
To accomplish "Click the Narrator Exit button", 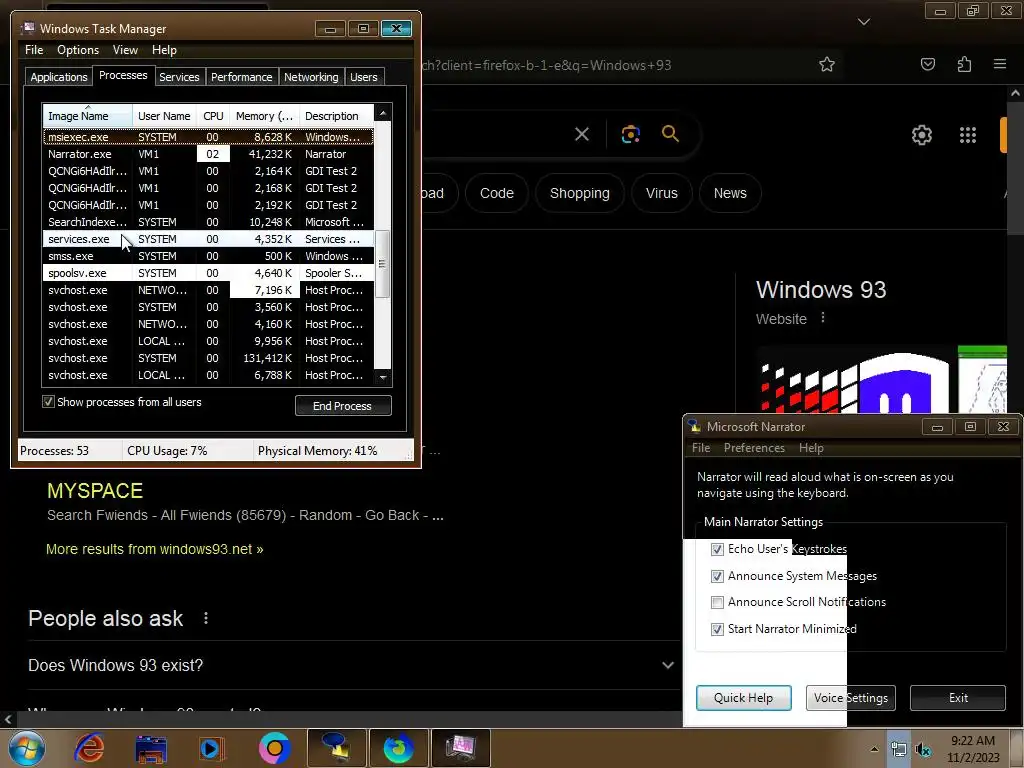I will 958,697.
